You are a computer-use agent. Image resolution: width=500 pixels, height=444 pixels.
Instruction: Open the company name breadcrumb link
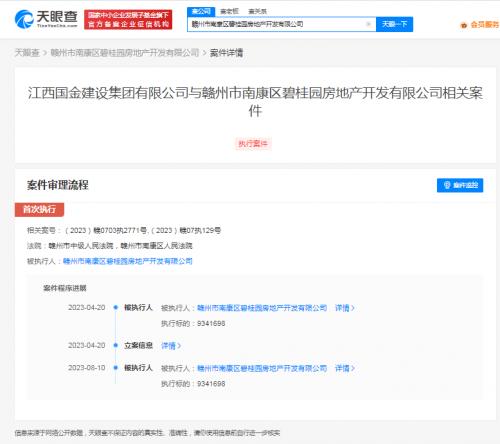125,53
